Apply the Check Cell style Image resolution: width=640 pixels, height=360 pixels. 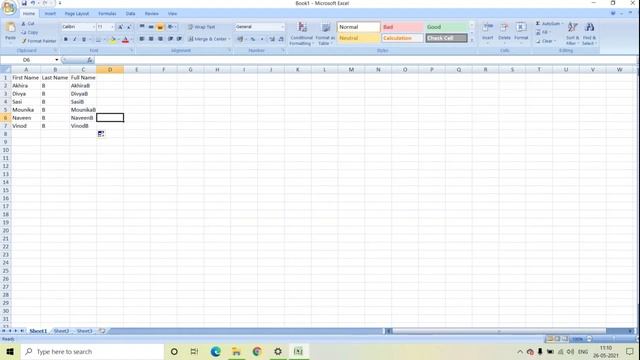point(447,38)
